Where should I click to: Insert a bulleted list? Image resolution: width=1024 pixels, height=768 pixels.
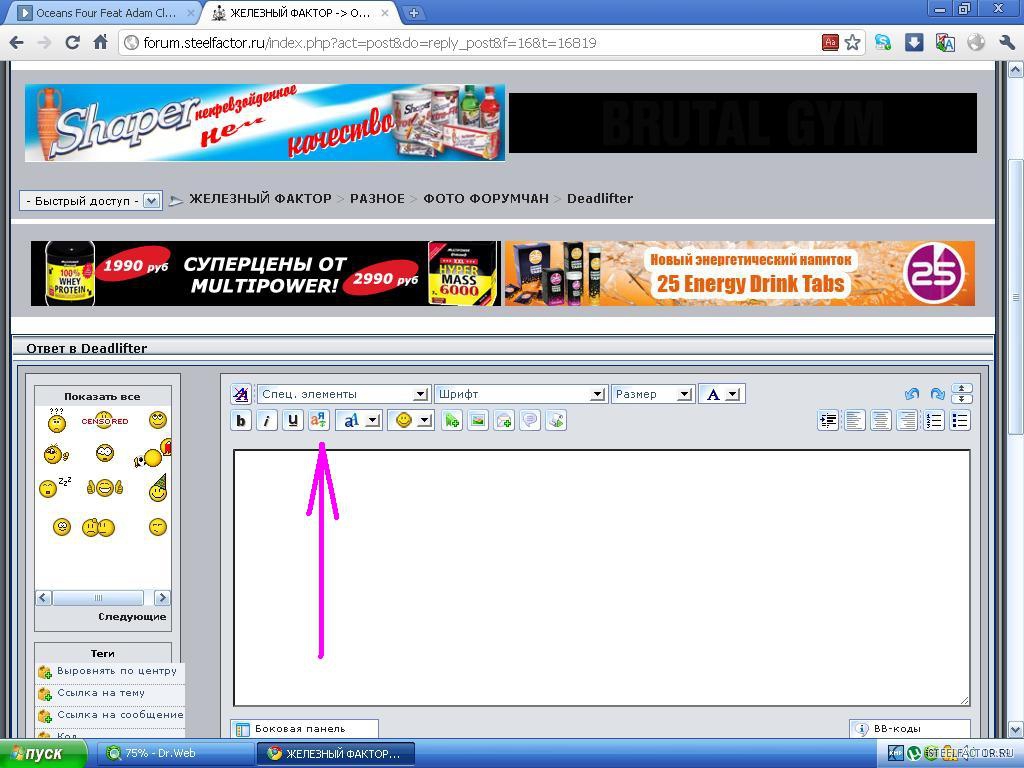click(x=960, y=421)
